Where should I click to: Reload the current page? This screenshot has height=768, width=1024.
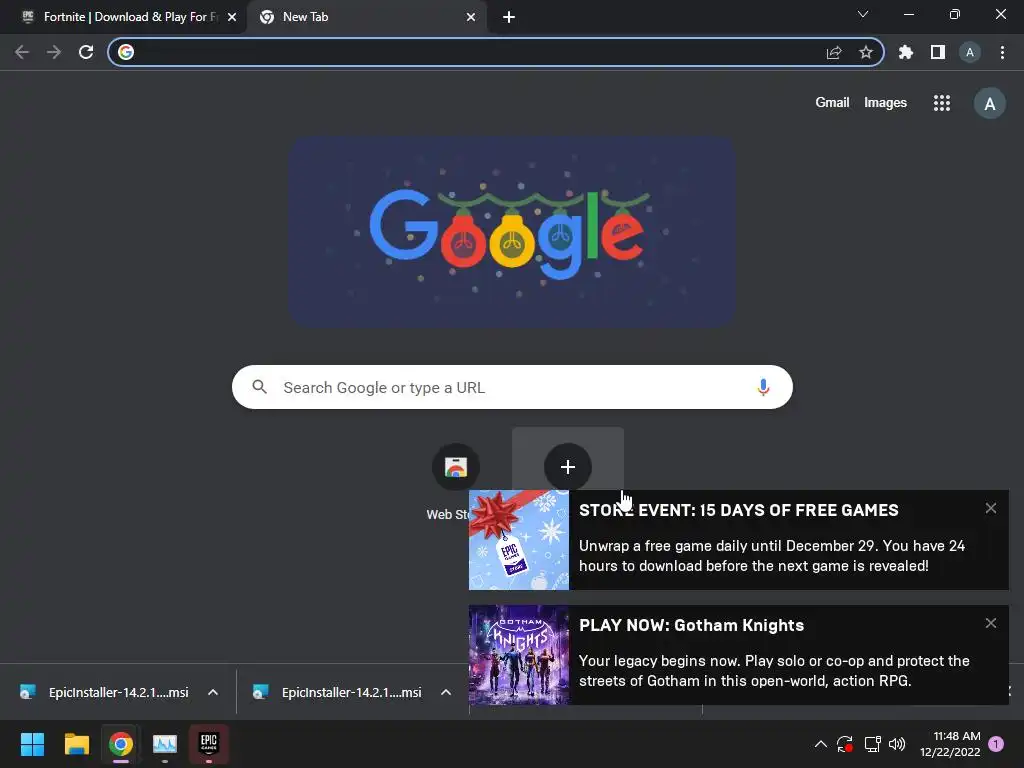point(86,52)
